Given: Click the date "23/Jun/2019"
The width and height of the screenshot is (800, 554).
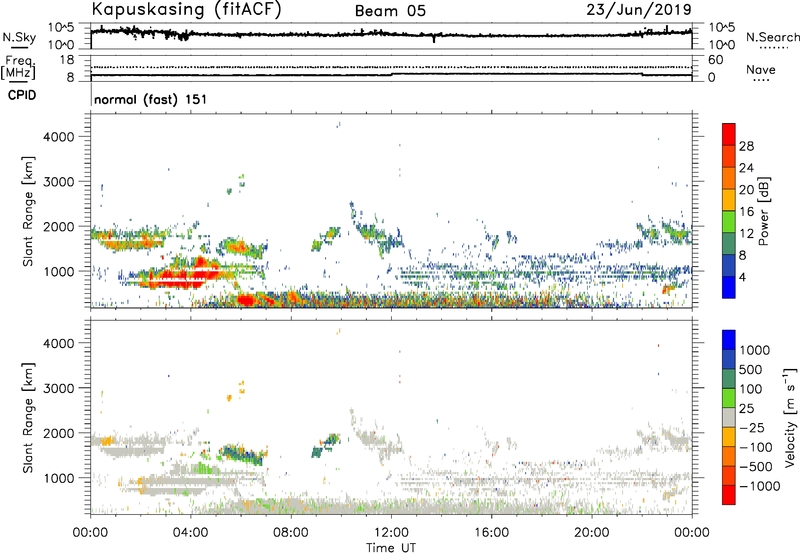Looking at the screenshot, I should [639, 9].
